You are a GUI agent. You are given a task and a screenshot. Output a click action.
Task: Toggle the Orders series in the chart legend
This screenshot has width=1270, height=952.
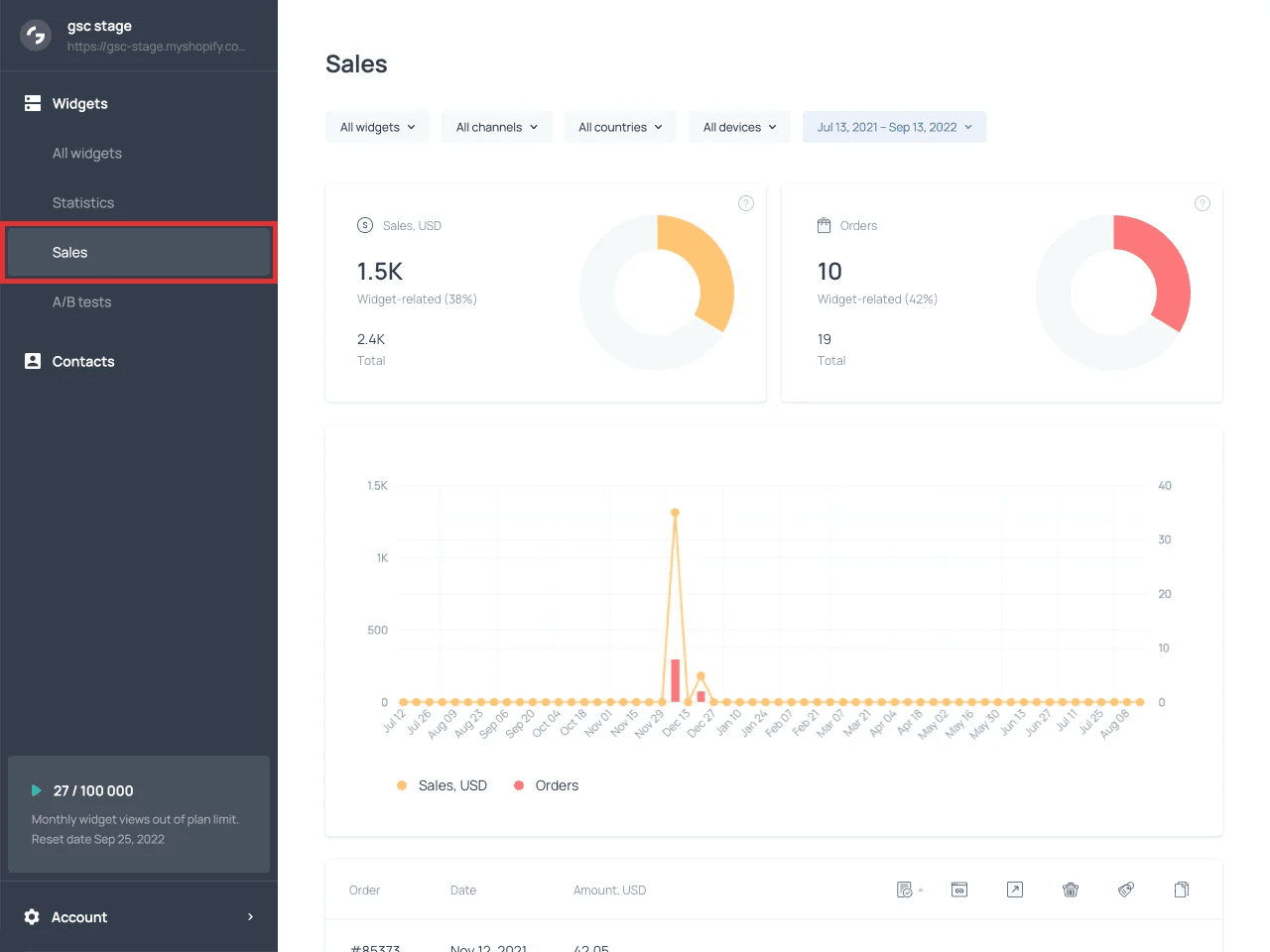click(x=546, y=784)
